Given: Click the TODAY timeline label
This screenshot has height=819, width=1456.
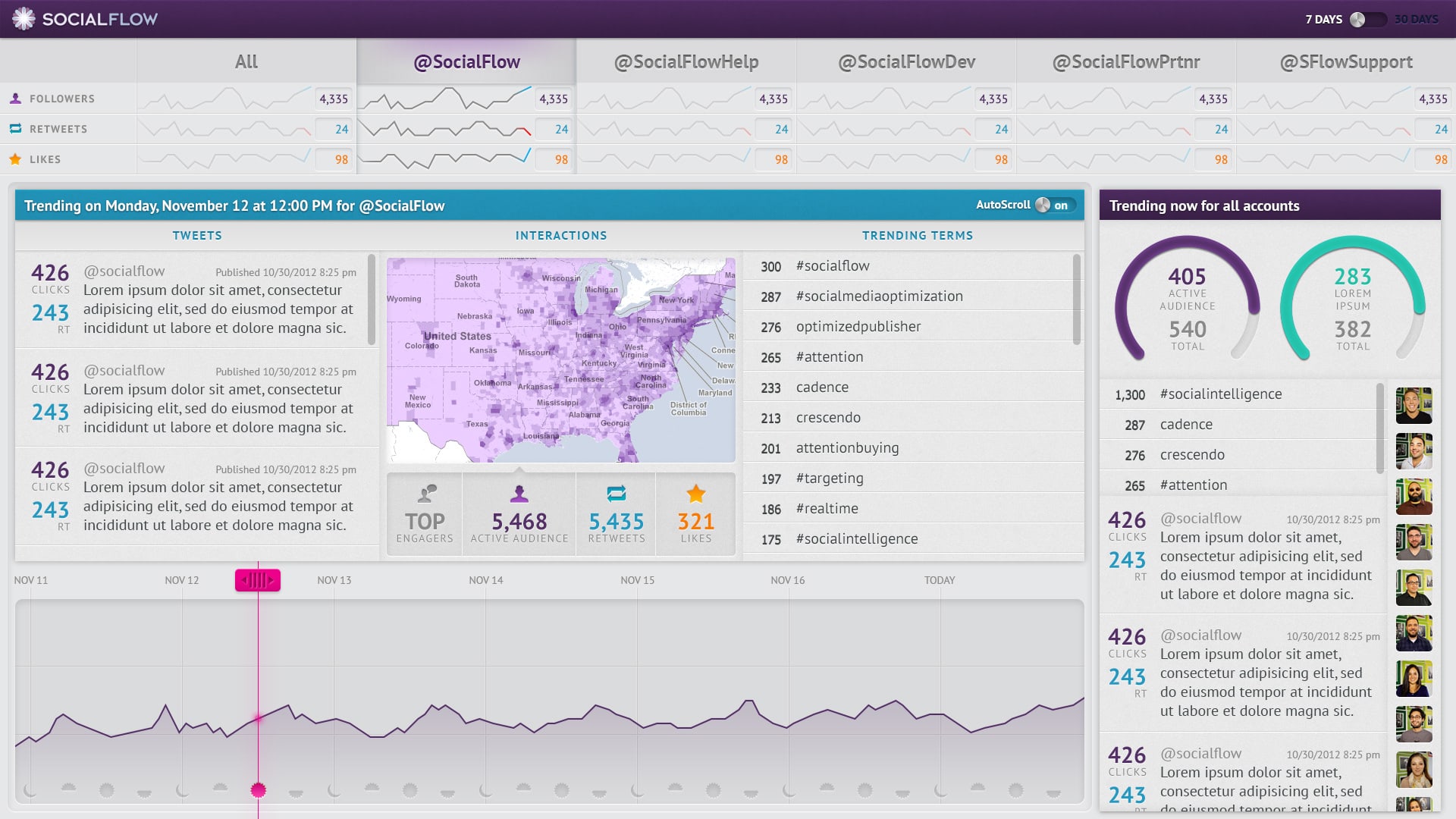Looking at the screenshot, I should pos(940,580).
